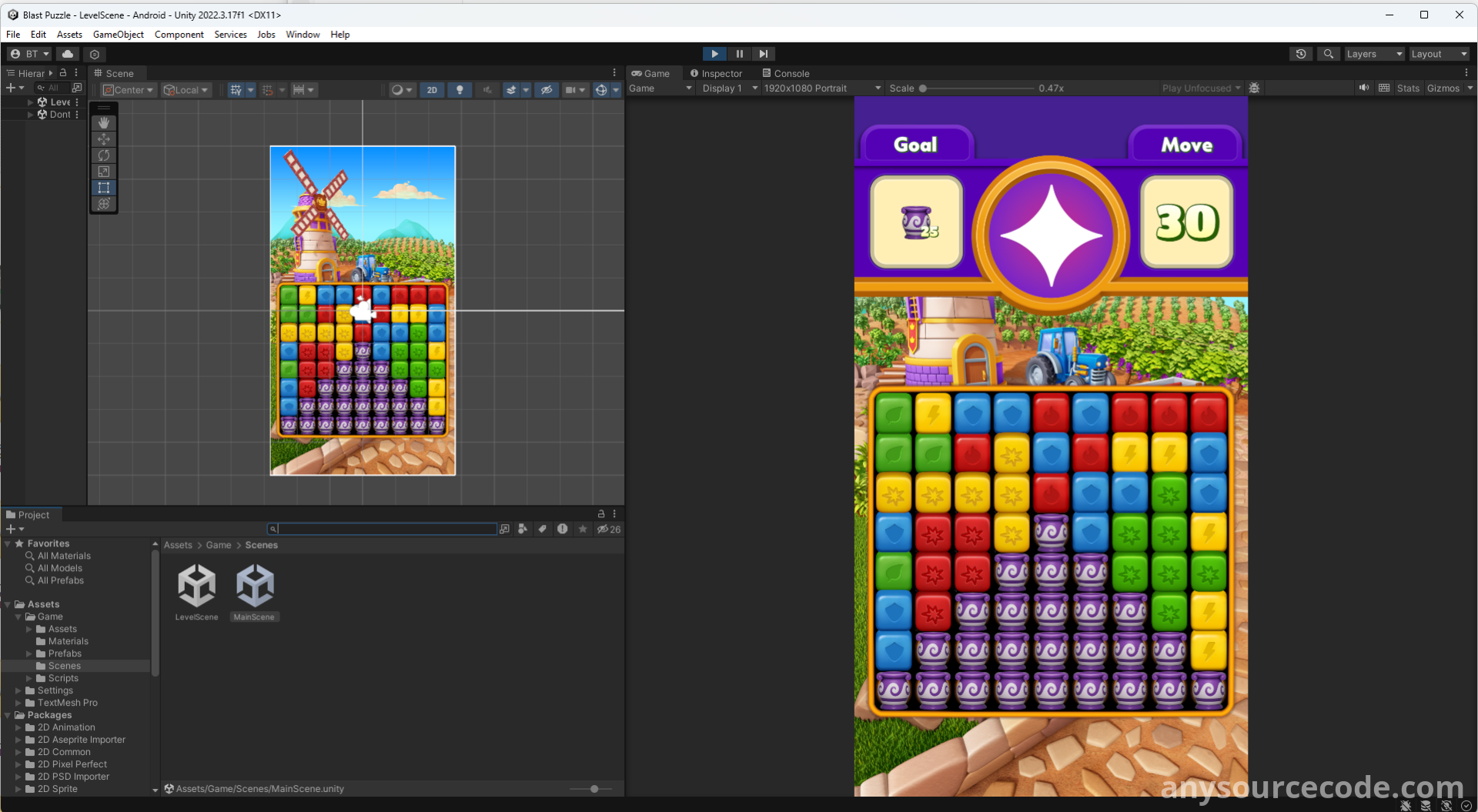Select the Rect transform tool
Image resolution: width=1478 pixels, height=812 pixels.
click(104, 188)
